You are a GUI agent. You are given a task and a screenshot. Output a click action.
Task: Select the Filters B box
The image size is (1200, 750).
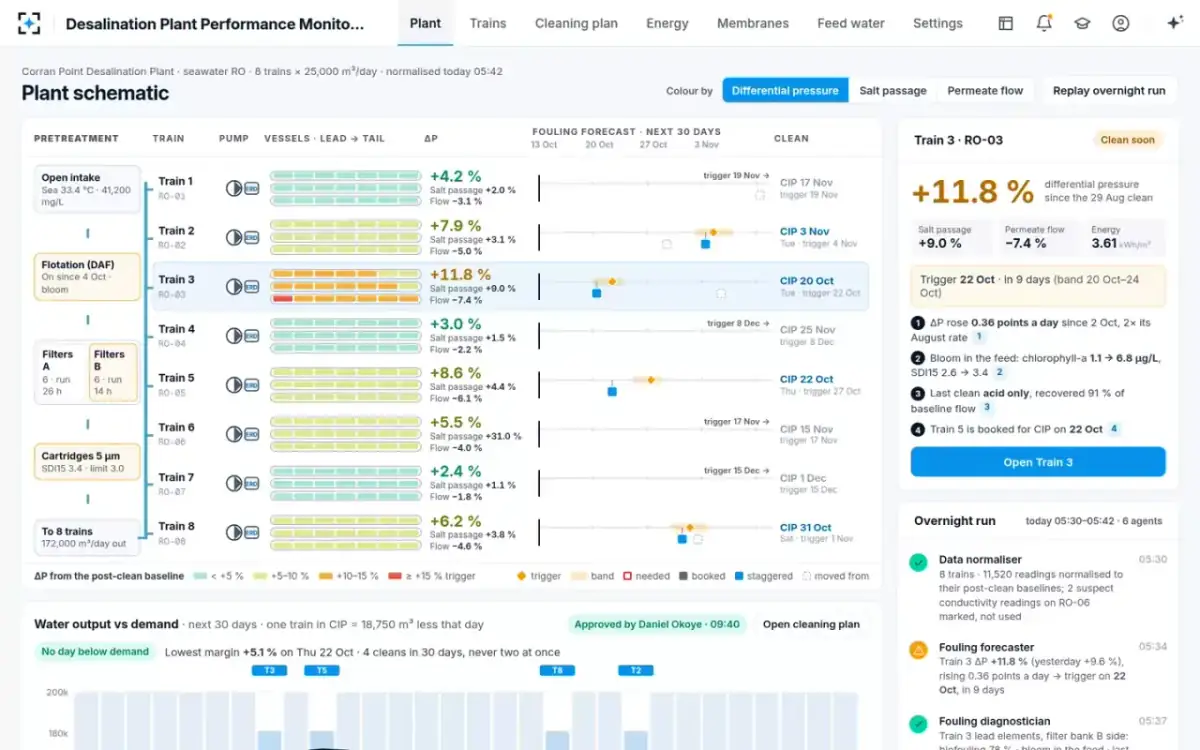113,373
